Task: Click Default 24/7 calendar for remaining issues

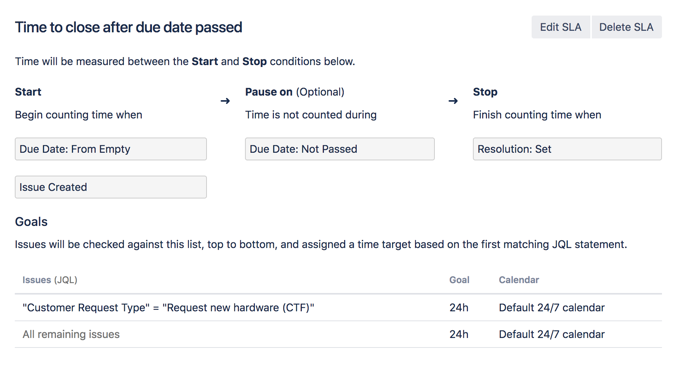Action: coord(551,334)
